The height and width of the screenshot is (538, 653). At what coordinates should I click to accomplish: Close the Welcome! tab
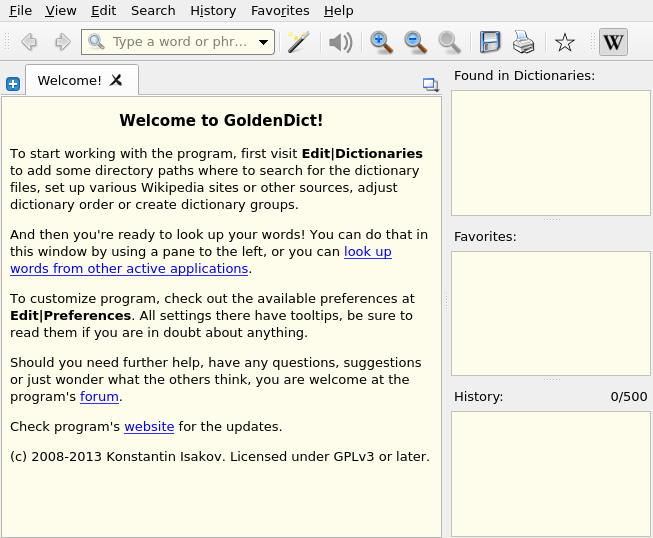116,80
